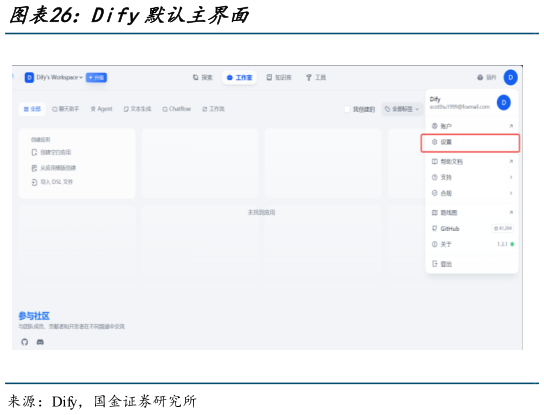
Task: Choose 从应用模板创建 option
Action: pos(54,168)
